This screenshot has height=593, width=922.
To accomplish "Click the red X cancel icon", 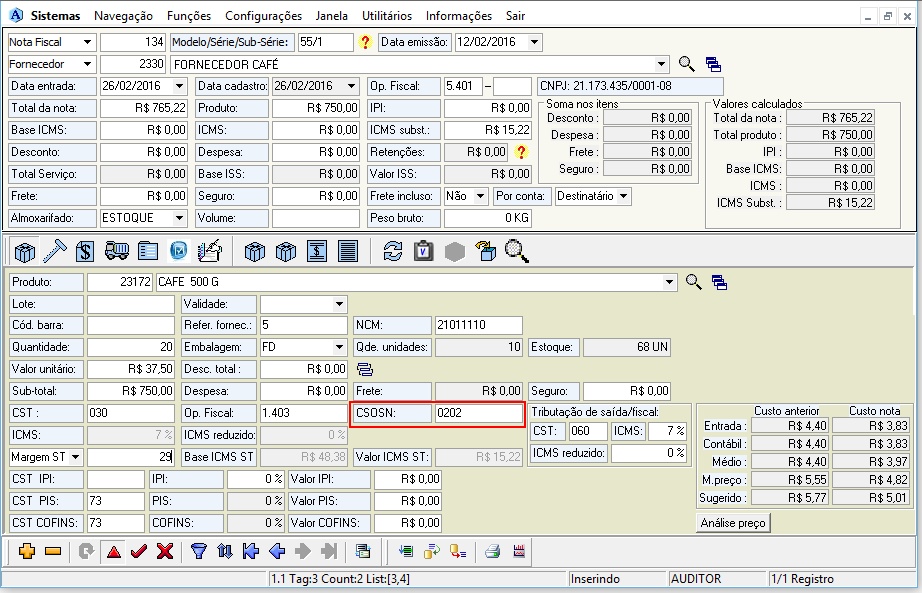I will tap(165, 551).
